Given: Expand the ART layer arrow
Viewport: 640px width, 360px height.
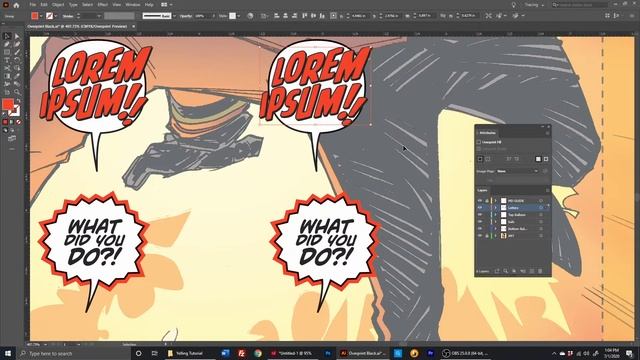Looking at the screenshot, I should click(496, 236).
